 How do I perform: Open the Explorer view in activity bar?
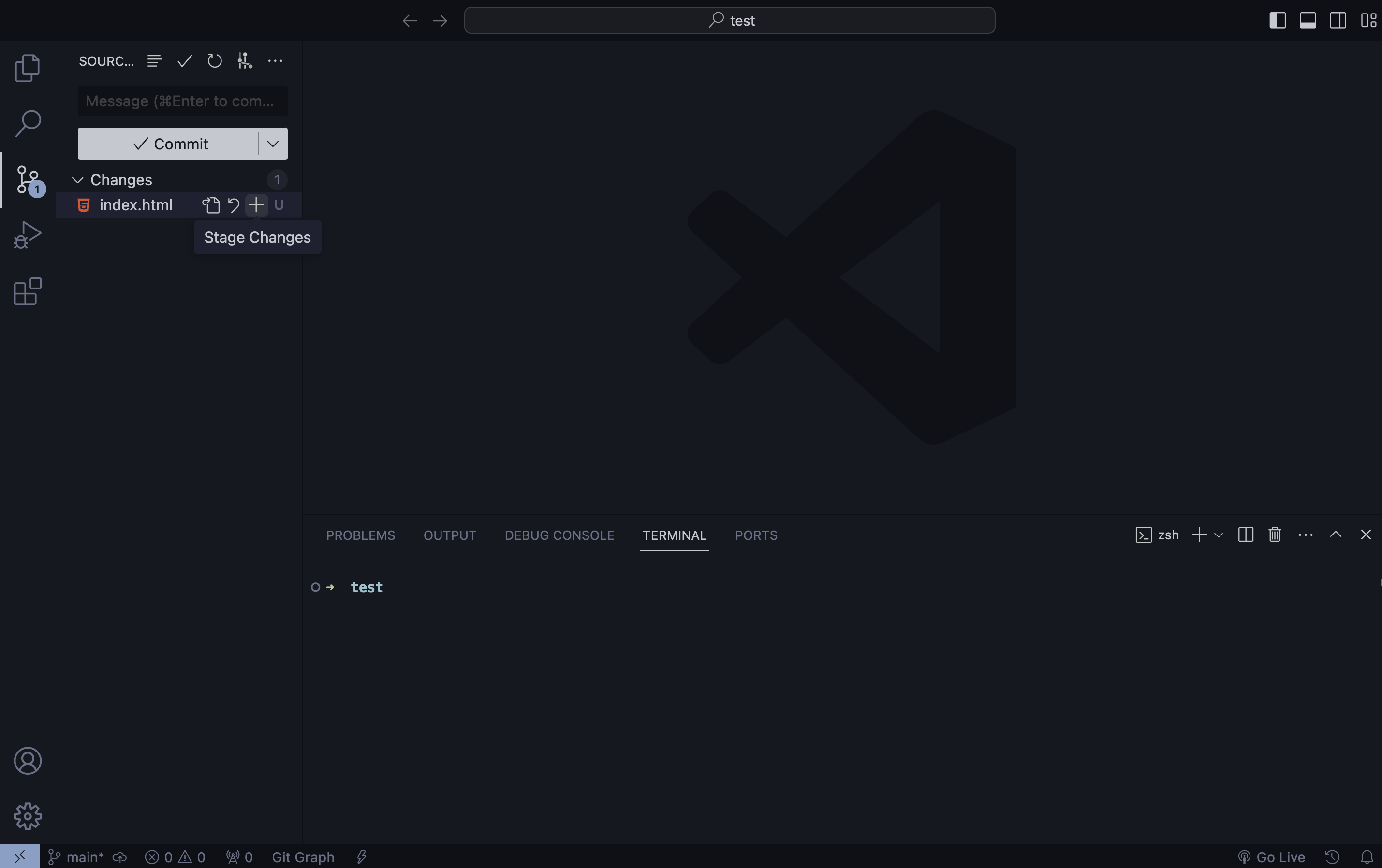[27, 68]
